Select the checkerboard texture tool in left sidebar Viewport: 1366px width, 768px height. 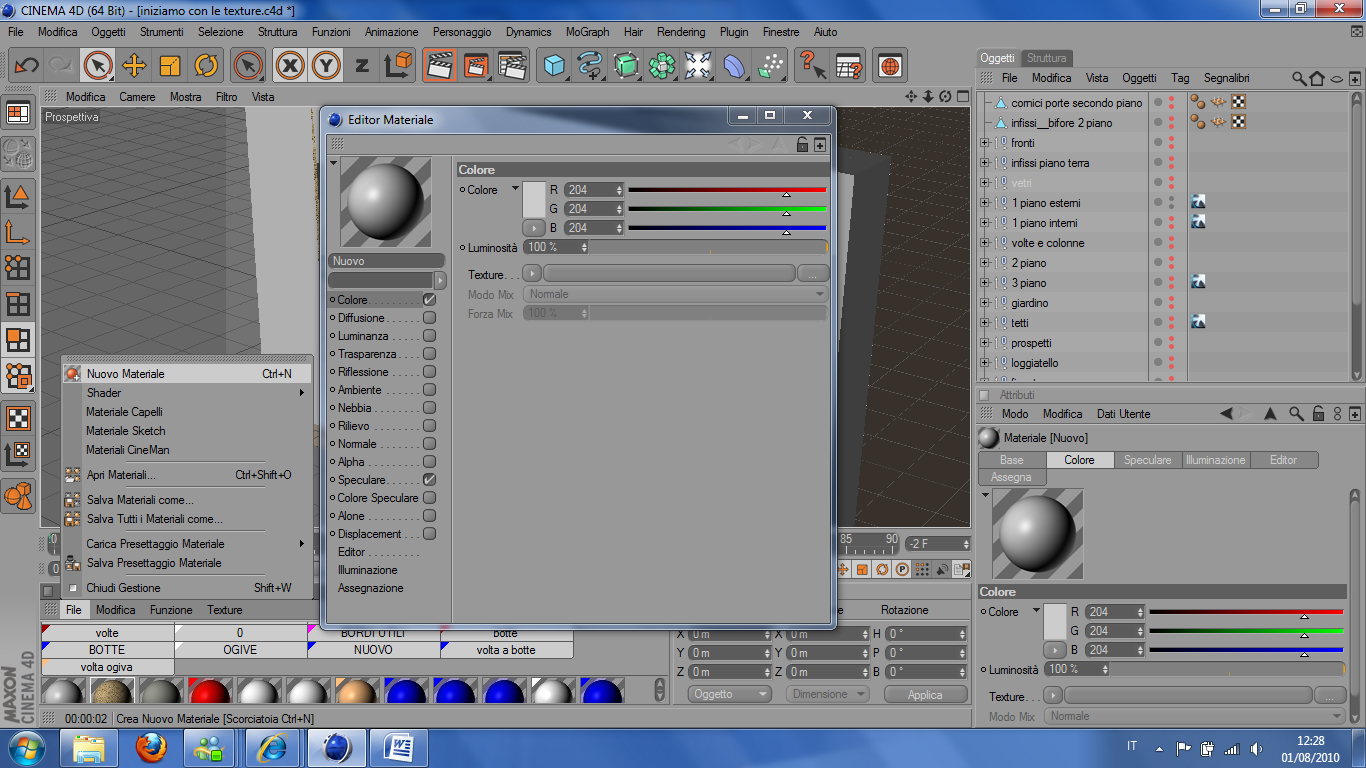point(18,418)
